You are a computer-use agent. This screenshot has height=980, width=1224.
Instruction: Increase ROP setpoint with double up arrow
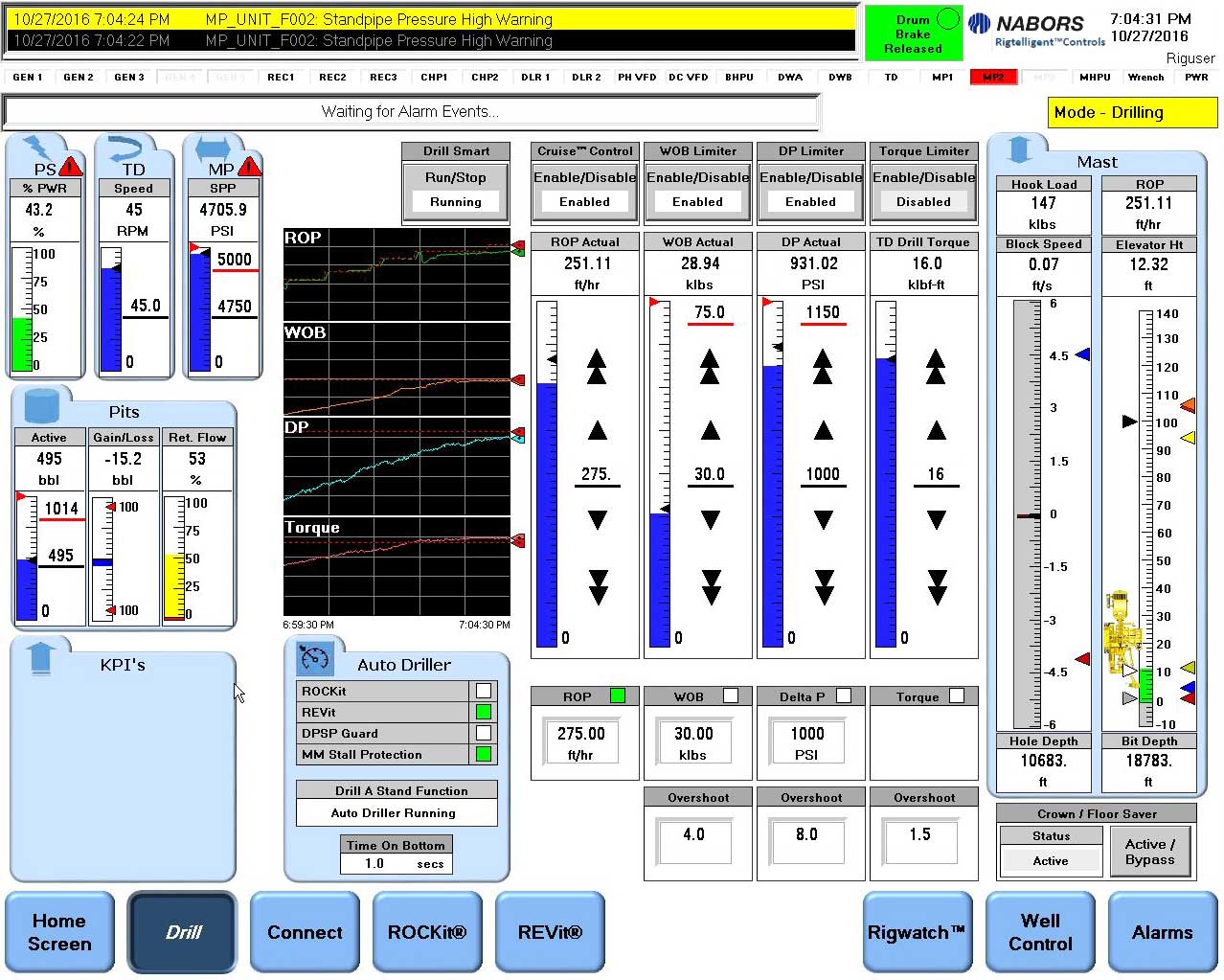coord(597,366)
